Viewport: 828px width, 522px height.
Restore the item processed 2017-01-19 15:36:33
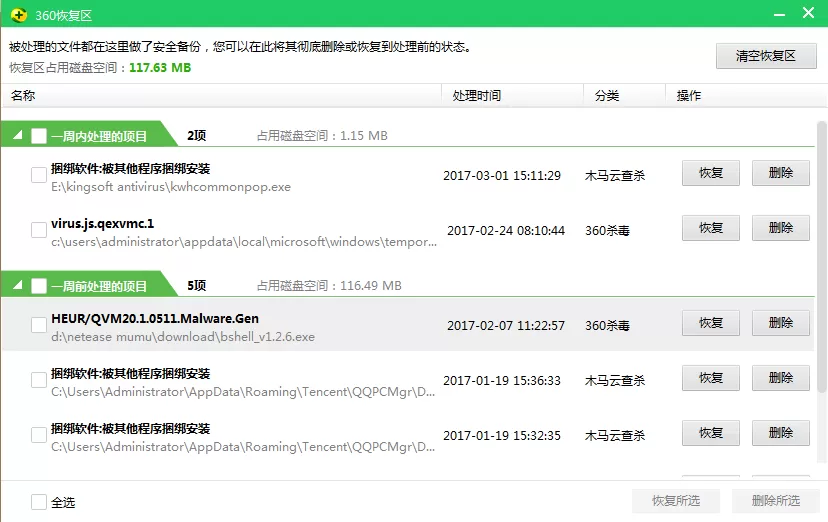(711, 378)
